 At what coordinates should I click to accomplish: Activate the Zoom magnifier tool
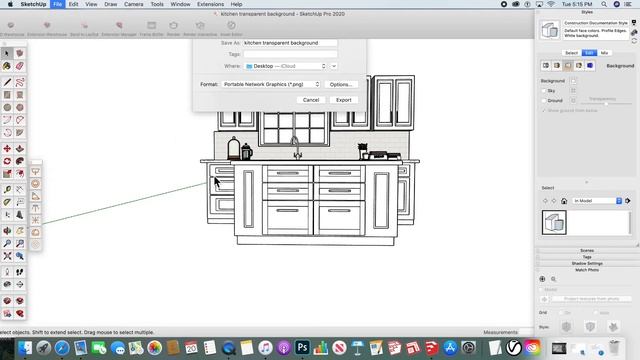(x=7, y=244)
